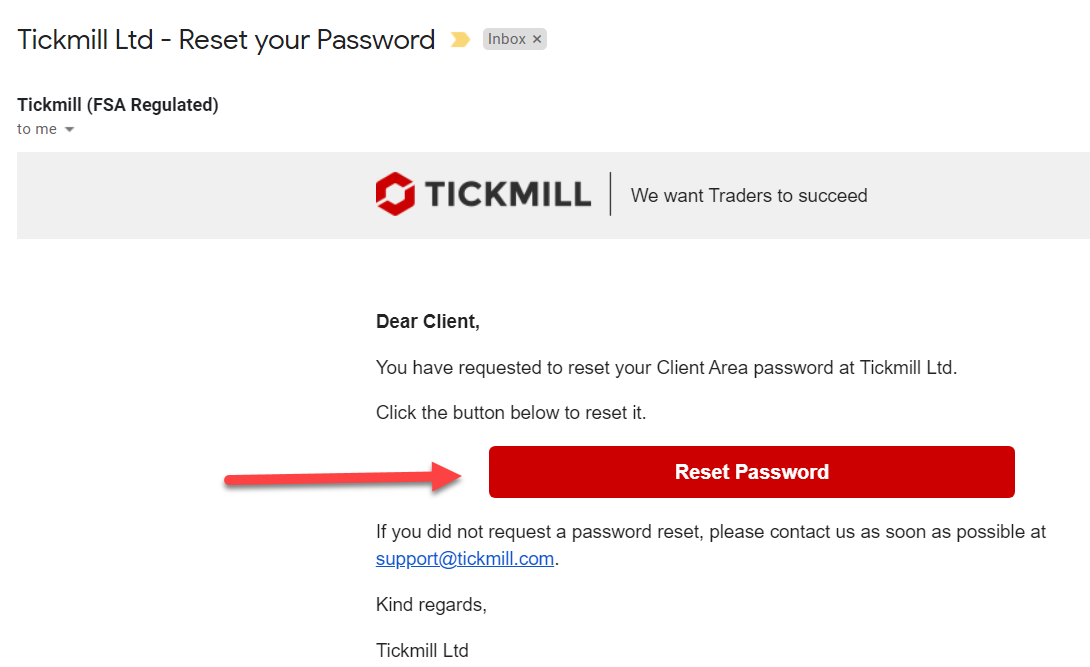Open the support@tickmill.com email link
This screenshot has width=1090, height=667.
click(x=465, y=559)
